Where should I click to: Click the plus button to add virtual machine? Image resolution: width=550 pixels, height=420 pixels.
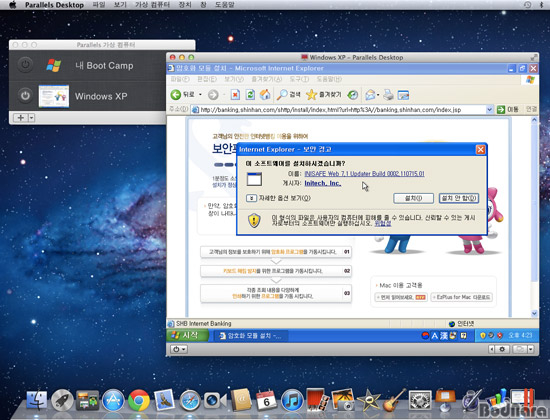20,118
